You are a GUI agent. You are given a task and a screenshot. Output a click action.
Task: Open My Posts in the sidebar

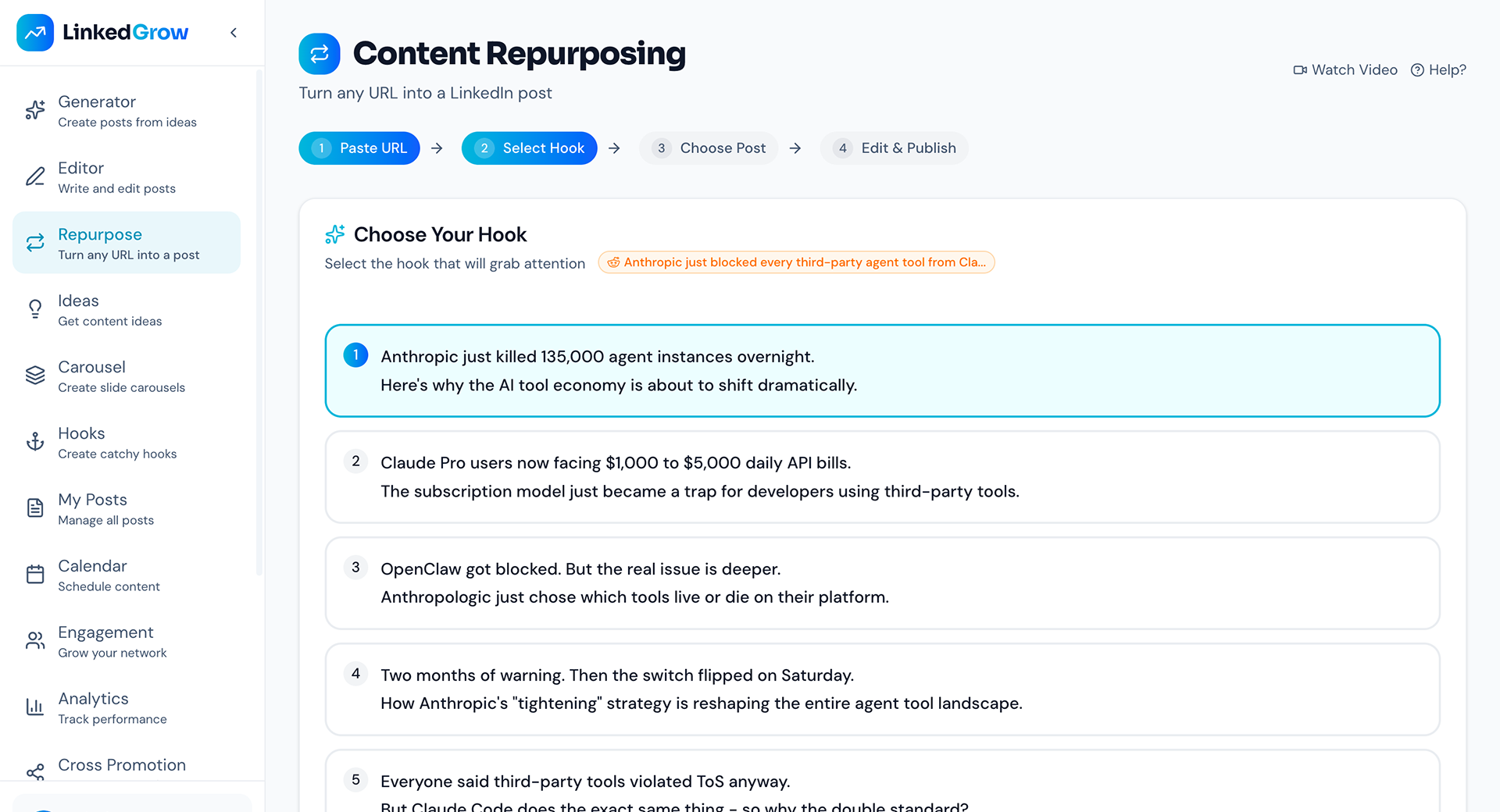click(x=127, y=508)
